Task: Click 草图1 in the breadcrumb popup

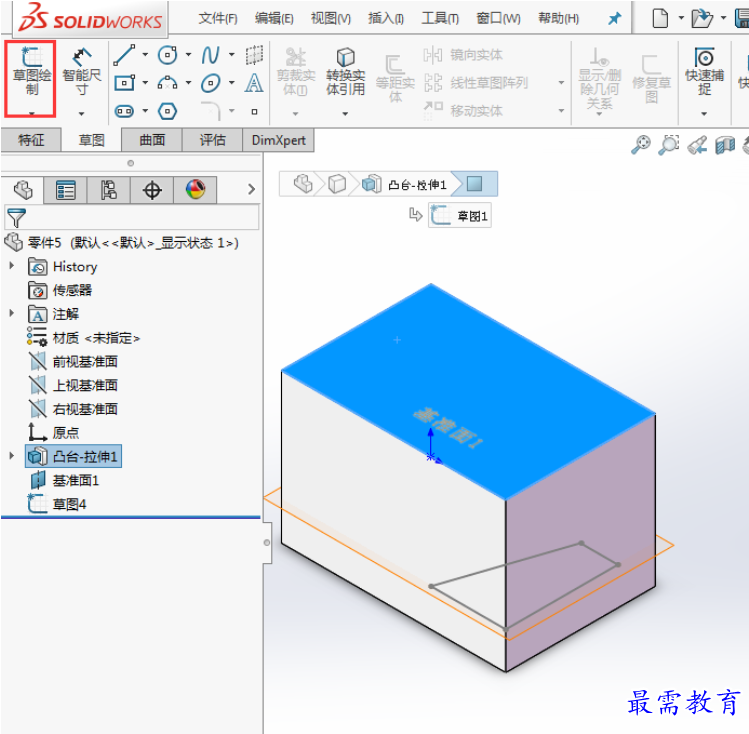Action: (460, 216)
